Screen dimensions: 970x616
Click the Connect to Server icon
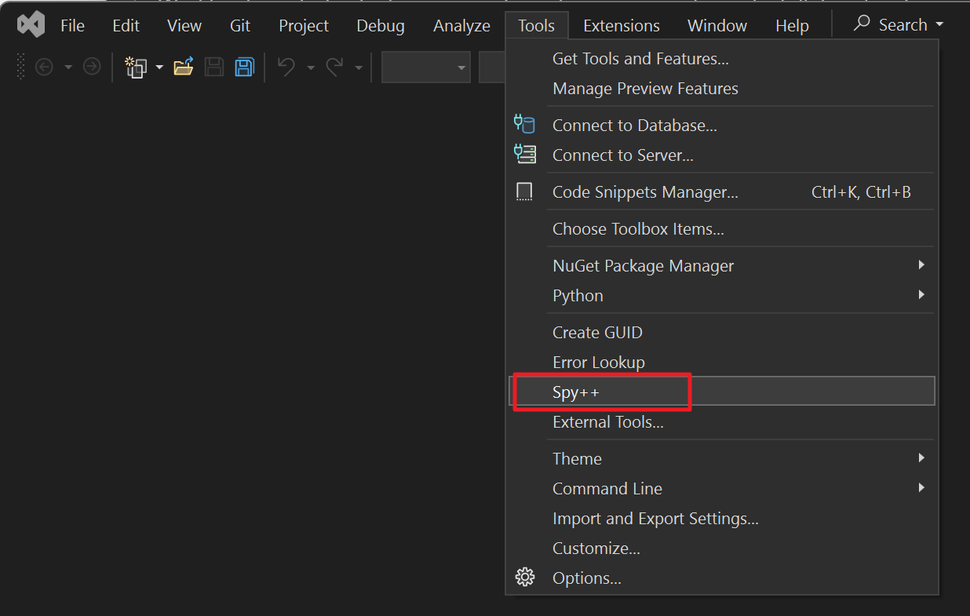524,153
